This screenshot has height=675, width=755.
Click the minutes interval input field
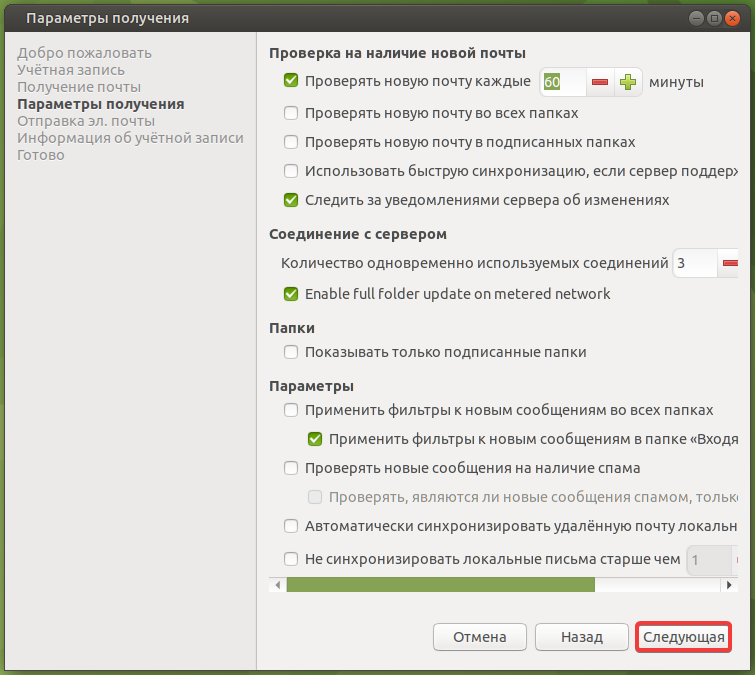pos(562,82)
